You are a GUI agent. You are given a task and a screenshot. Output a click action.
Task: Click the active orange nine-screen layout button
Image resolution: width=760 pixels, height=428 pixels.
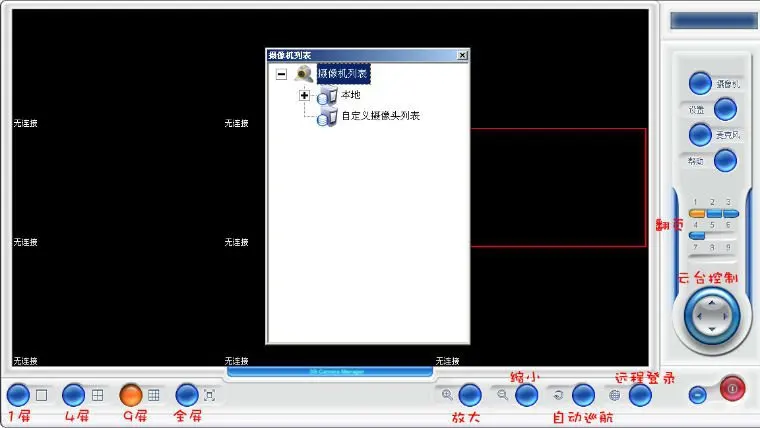[130, 395]
